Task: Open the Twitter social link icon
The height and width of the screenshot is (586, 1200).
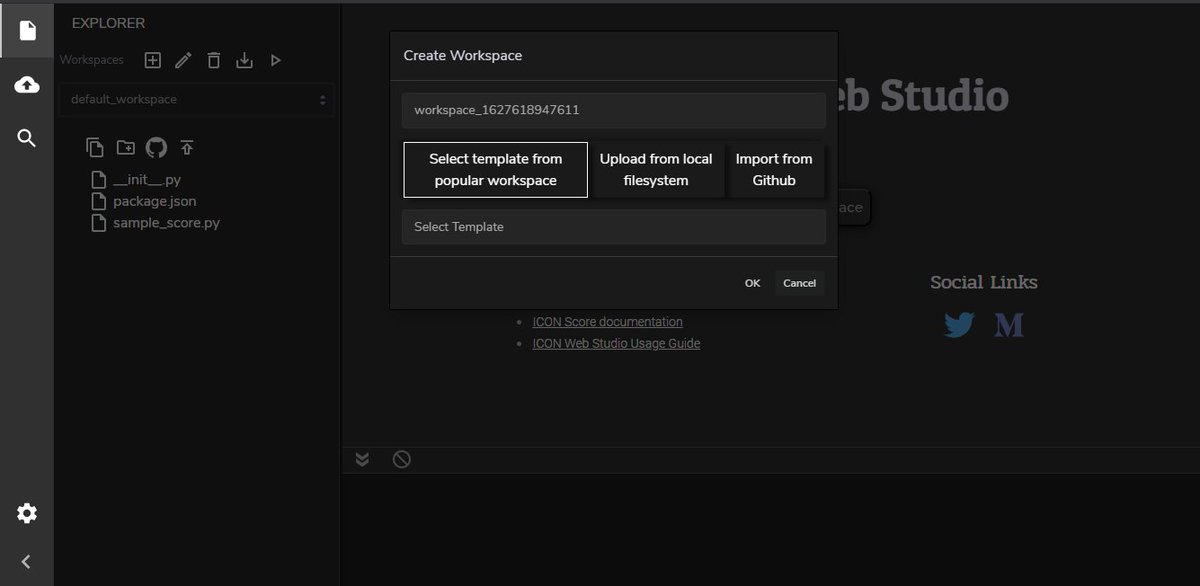Action: [959, 325]
